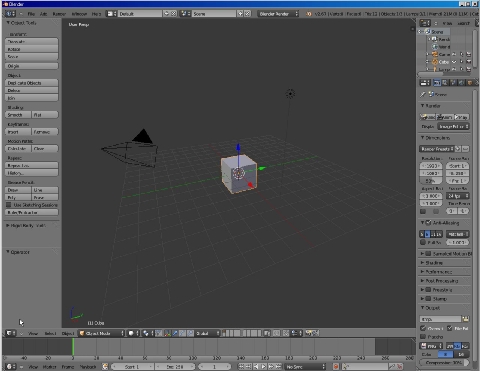Toggle the Anti-Aliasing checkbox
Screen dimensions: 480x371
pyautogui.click(x=429, y=222)
